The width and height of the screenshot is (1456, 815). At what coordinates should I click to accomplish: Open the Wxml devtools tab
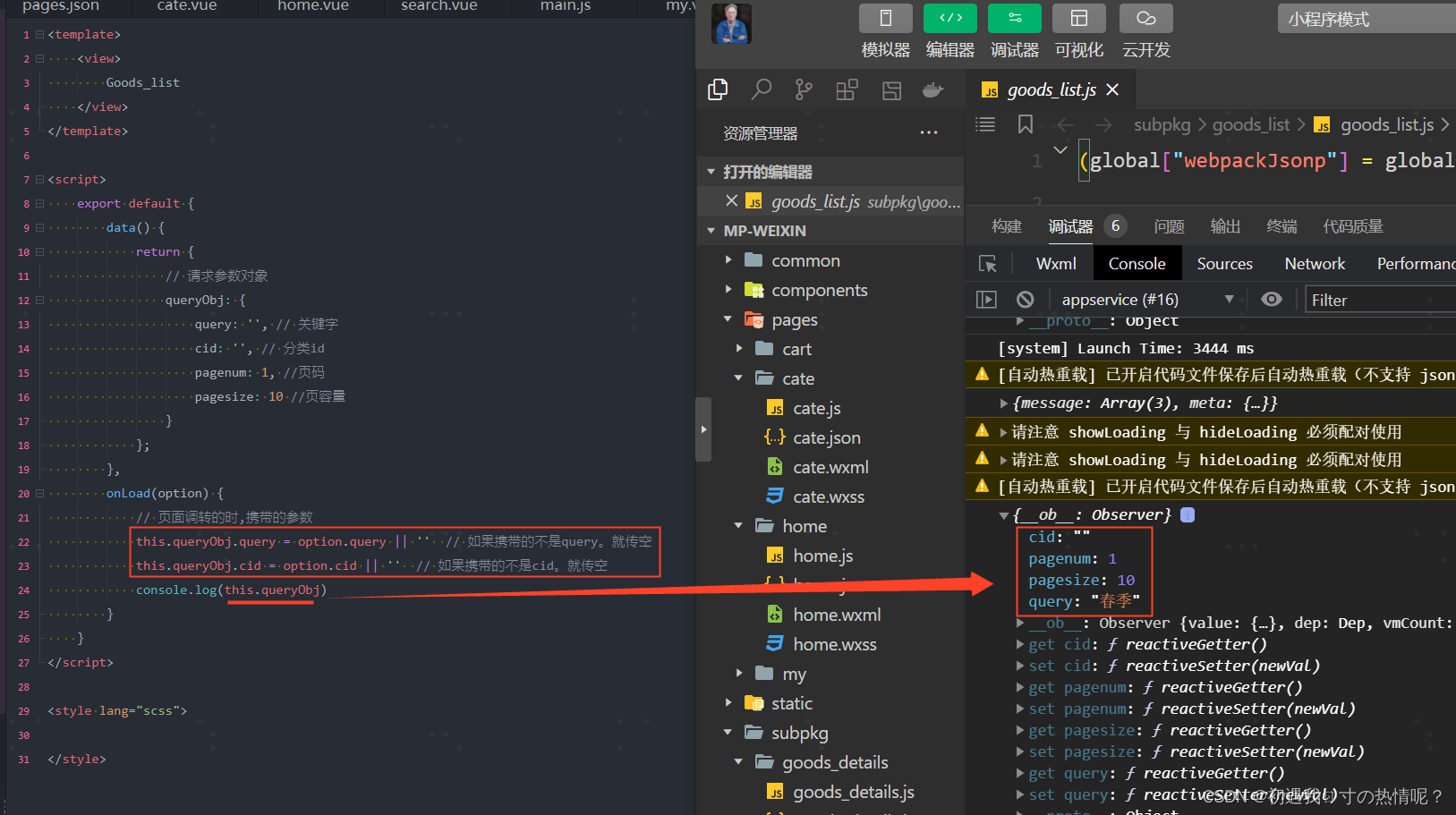1056,264
